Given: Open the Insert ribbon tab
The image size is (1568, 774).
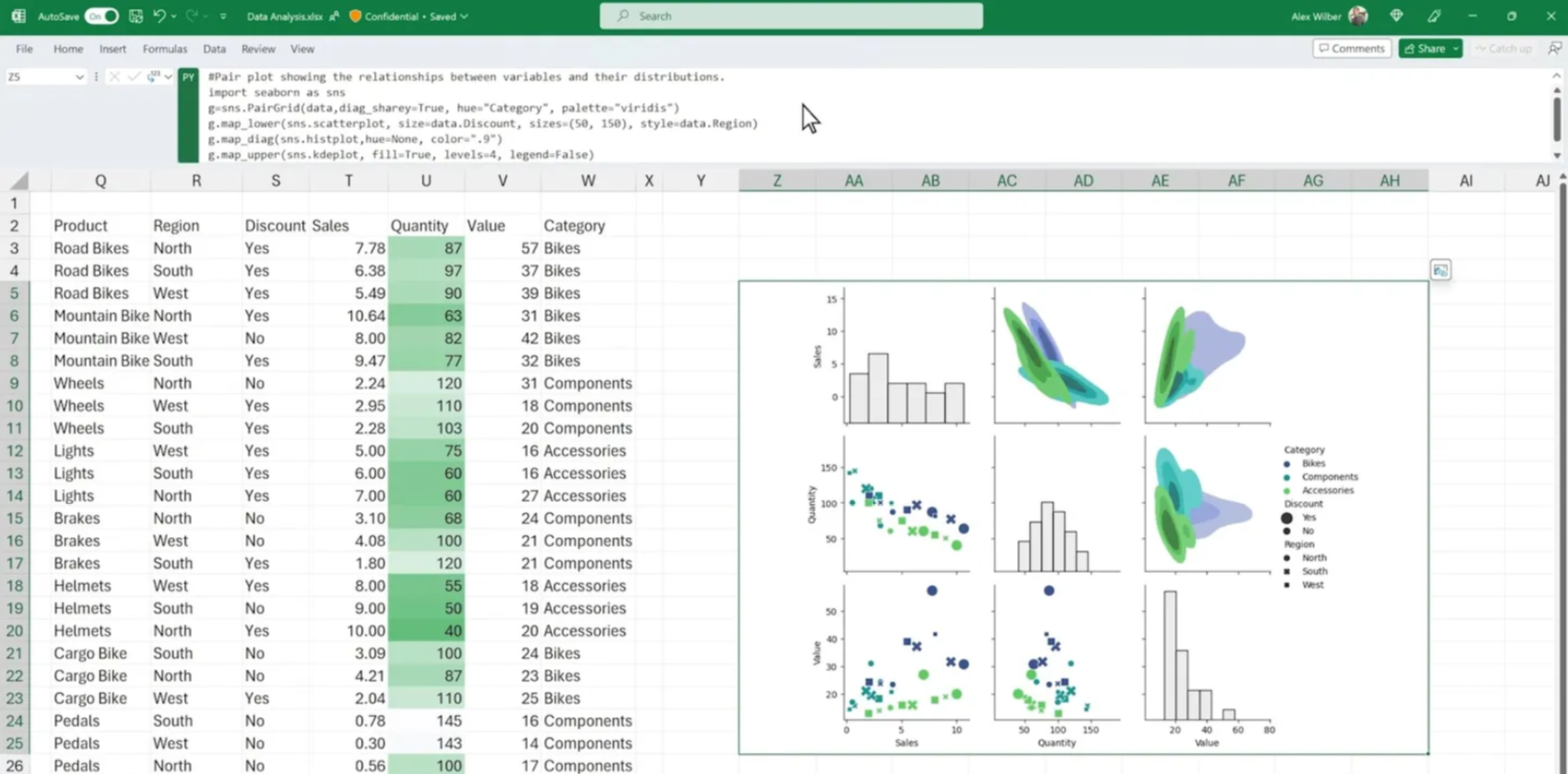Looking at the screenshot, I should pos(112,48).
